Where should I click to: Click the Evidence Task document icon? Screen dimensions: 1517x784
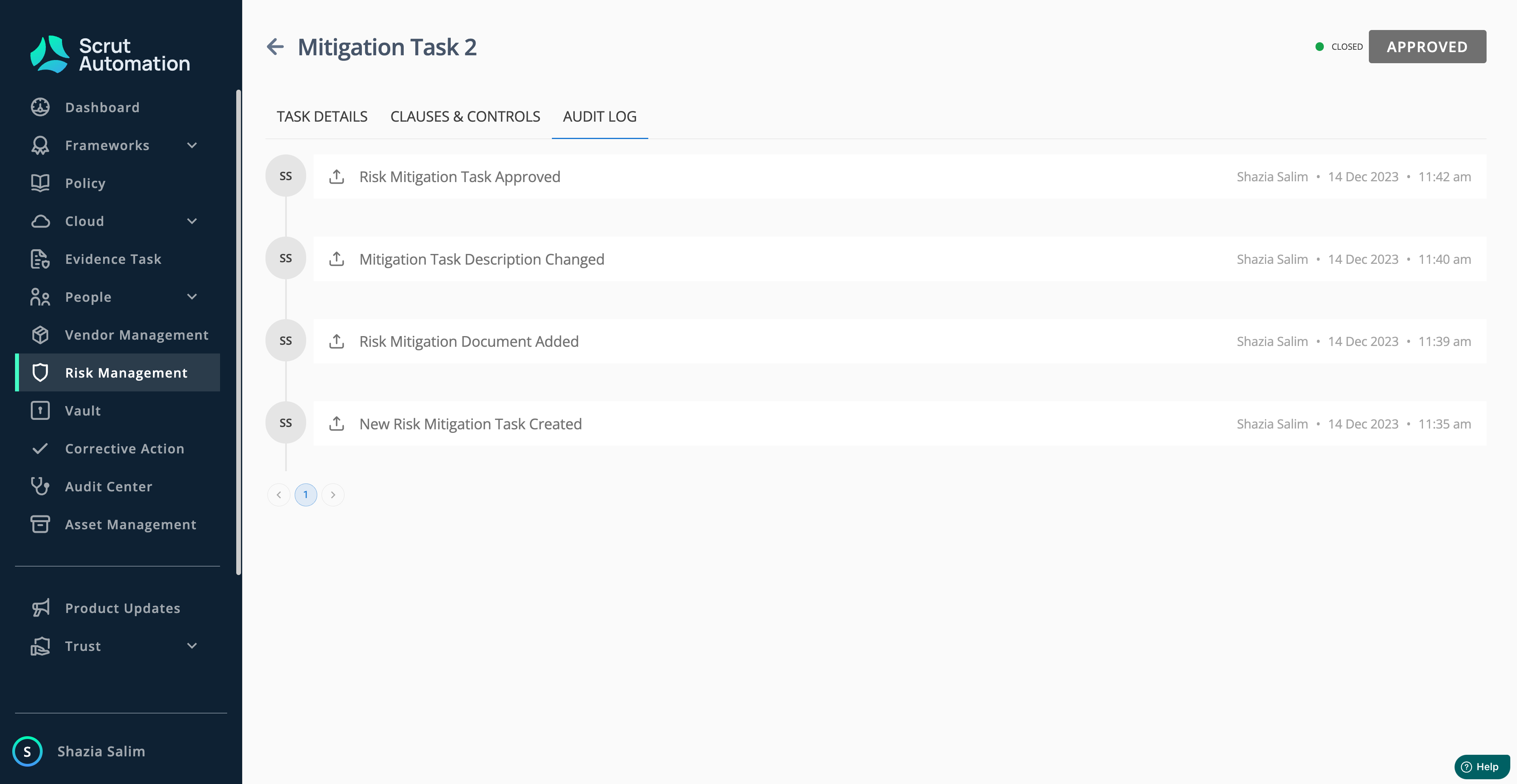40,259
